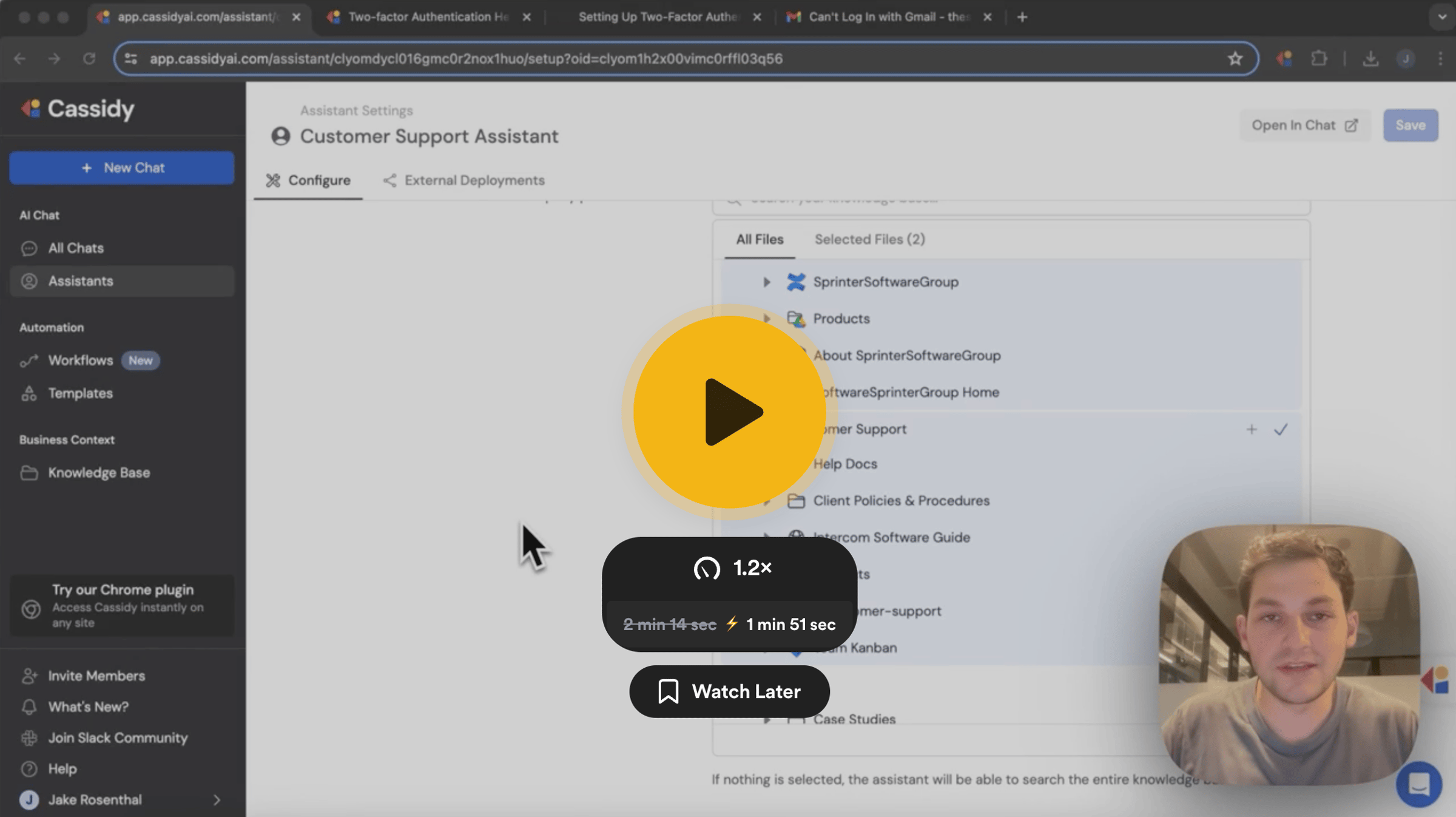Open the Chrome profile avatar

tap(1406, 59)
